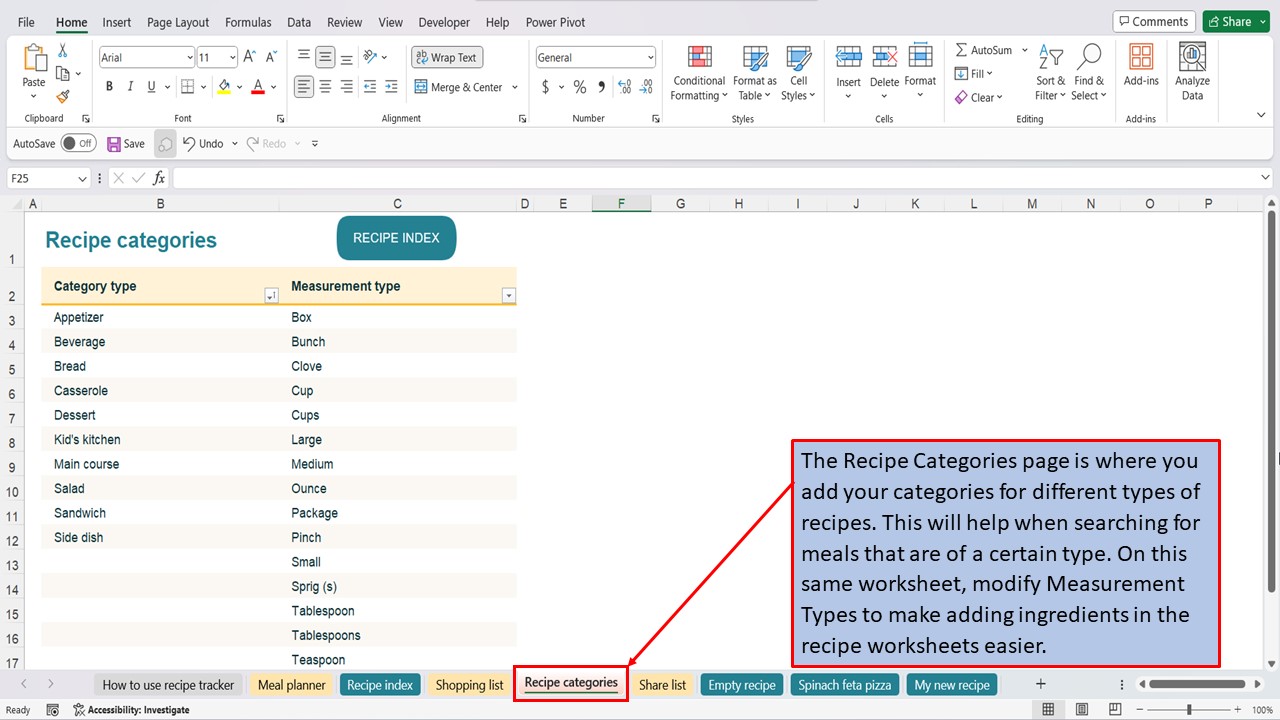The width and height of the screenshot is (1280, 720).
Task: Click the Format Painter icon
Action: coord(60,95)
